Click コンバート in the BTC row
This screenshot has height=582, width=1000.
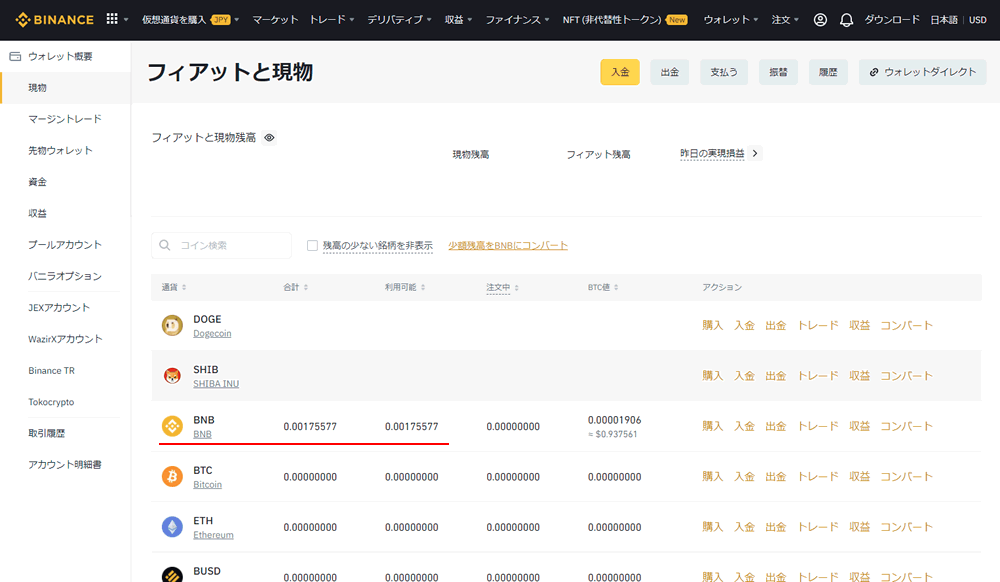[x=906, y=476]
